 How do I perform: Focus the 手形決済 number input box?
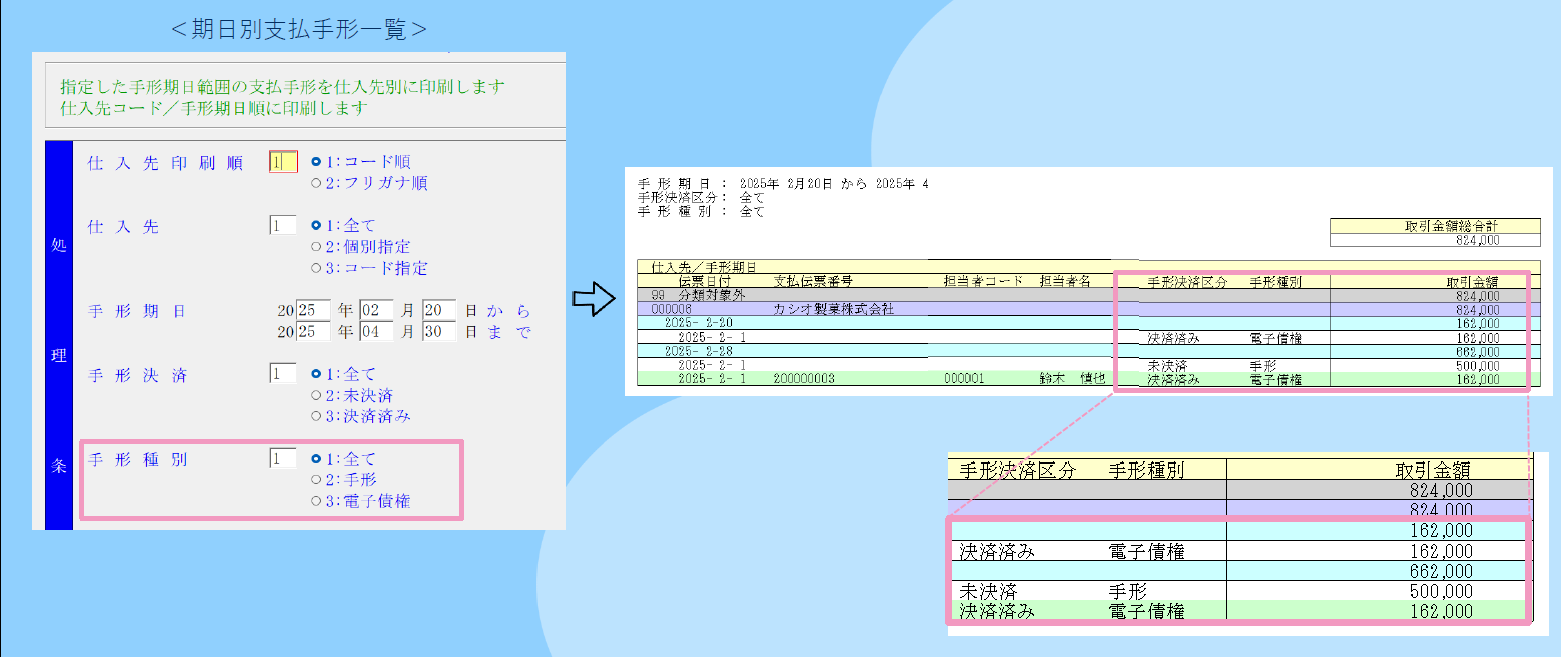point(283,374)
